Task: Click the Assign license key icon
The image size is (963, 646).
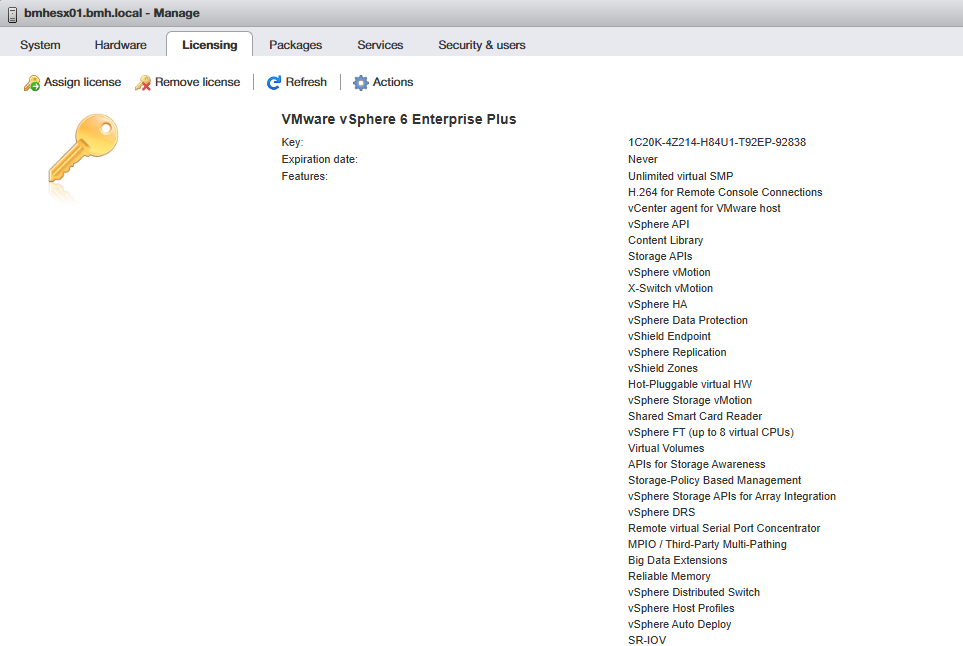Action: 32,83
